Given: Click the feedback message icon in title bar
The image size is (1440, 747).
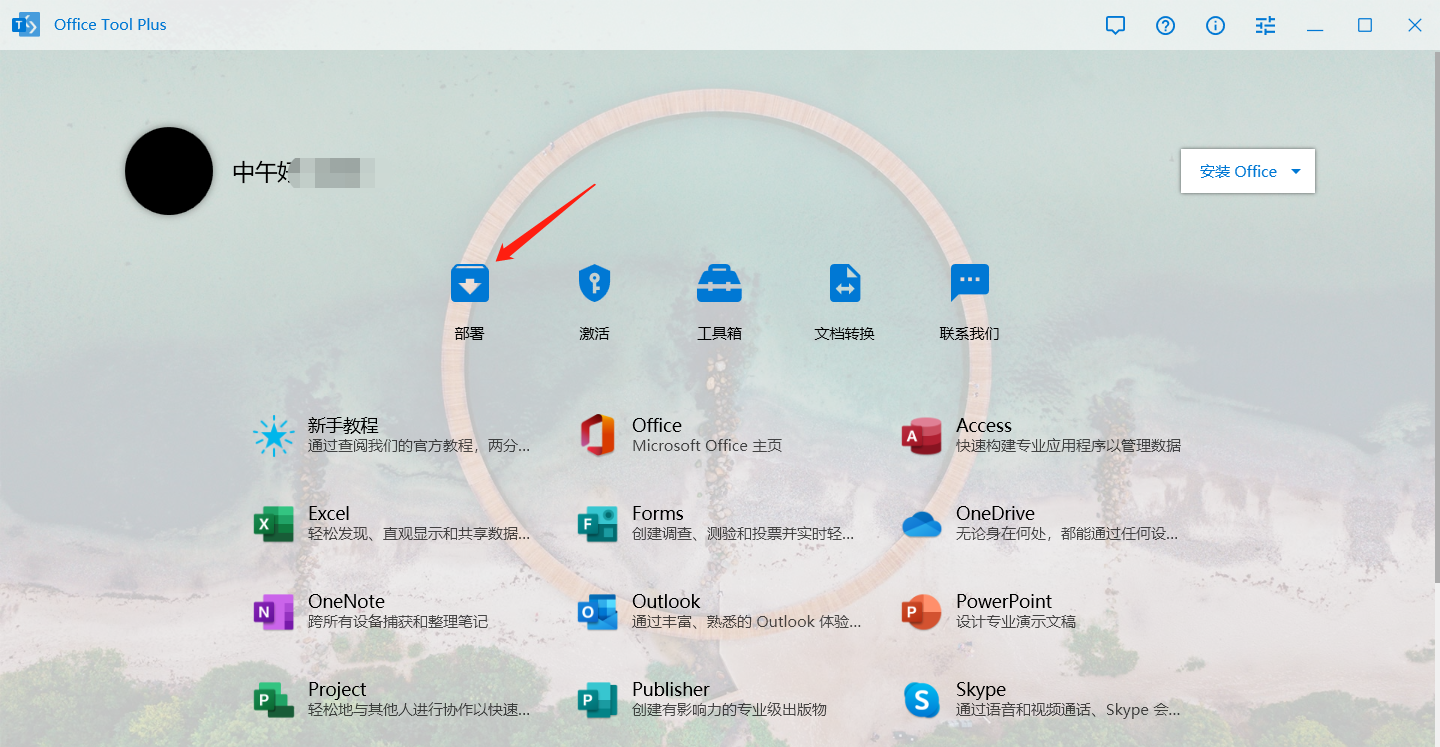Looking at the screenshot, I should 1115,26.
